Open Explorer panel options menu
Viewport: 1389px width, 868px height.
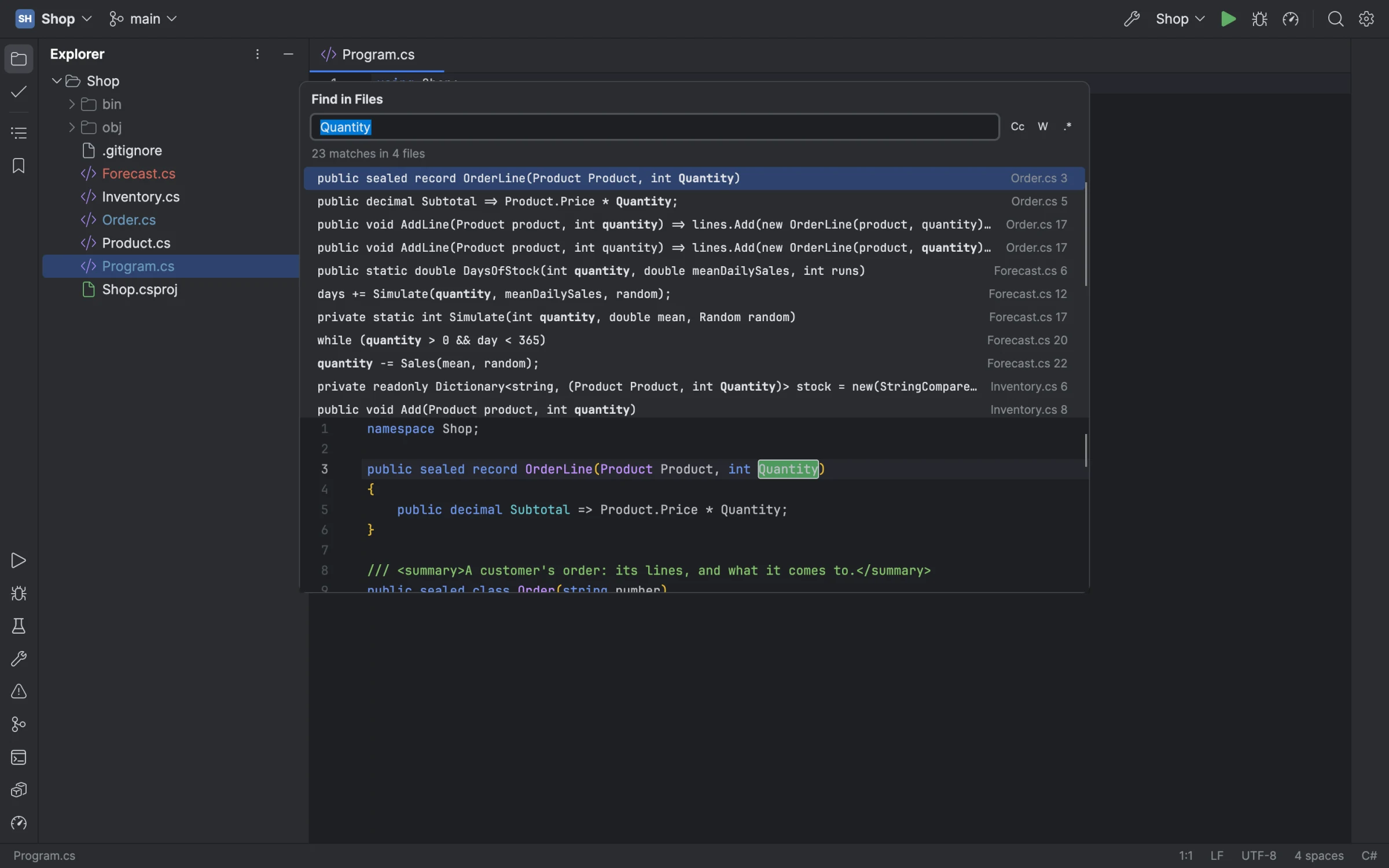258,54
